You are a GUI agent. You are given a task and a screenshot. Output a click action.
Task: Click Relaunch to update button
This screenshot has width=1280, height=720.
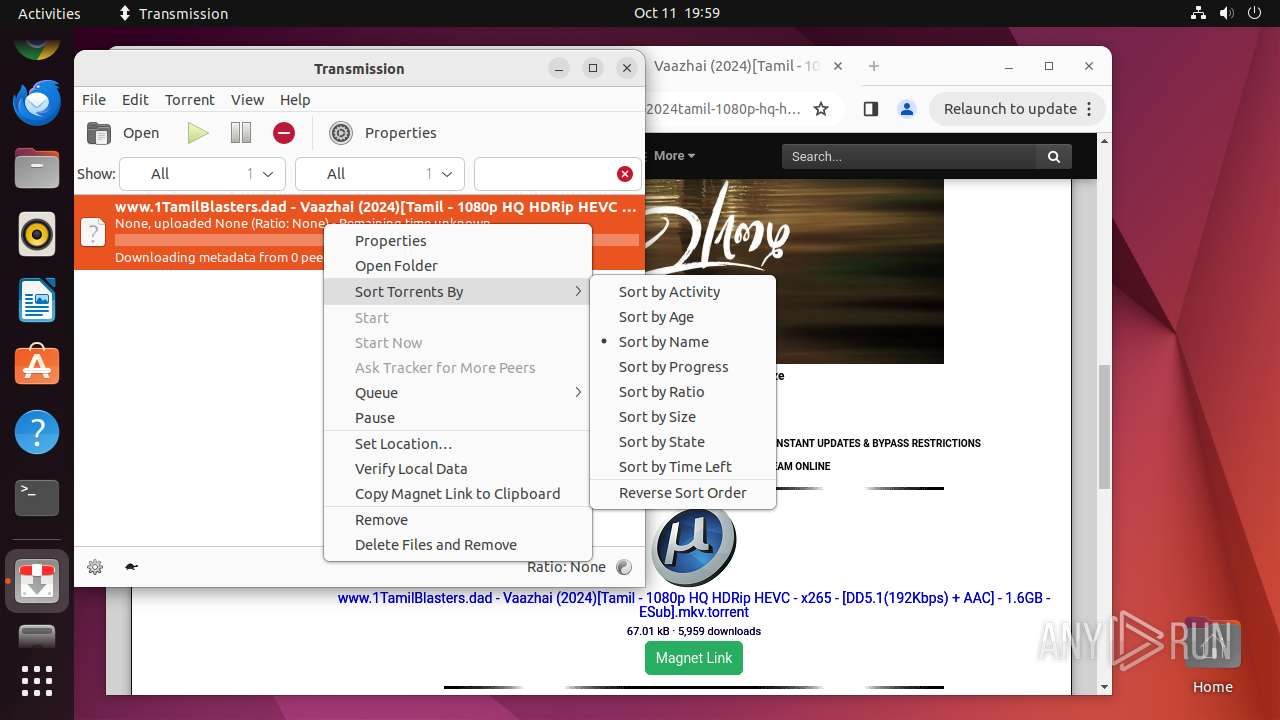(1018, 109)
